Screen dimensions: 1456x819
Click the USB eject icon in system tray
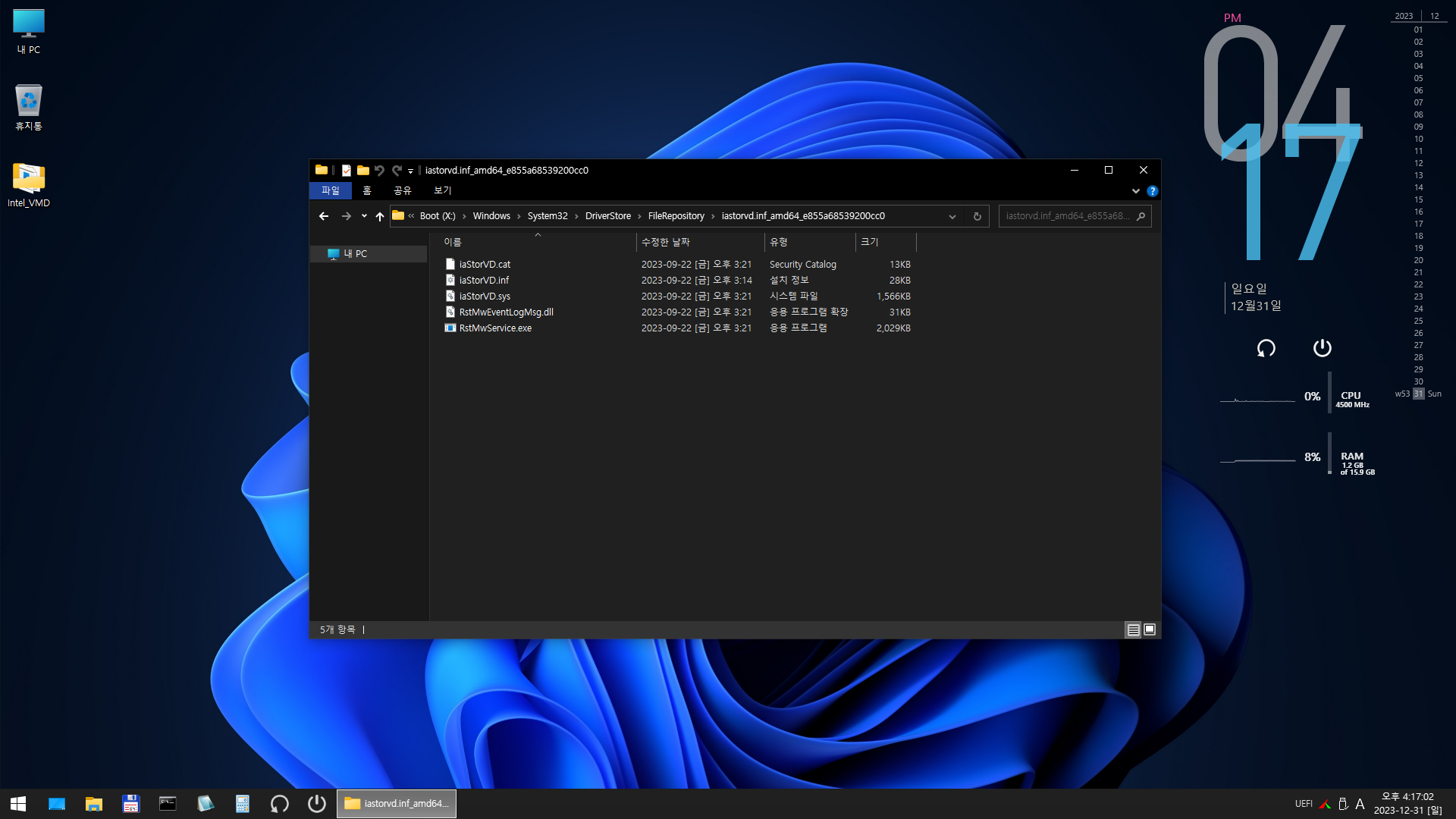(x=1343, y=804)
